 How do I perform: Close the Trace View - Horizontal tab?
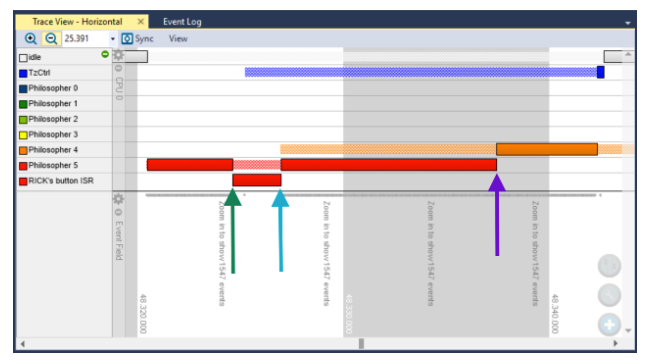pyautogui.click(x=141, y=21)
